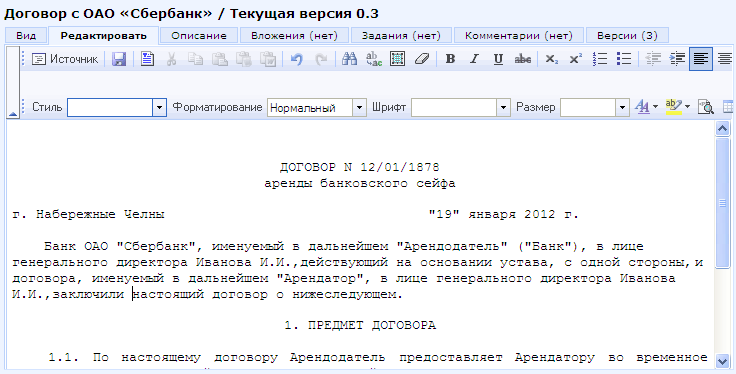736x374 pixels.
Task: Click the Redo arrow icon
Action: point(321,59)
